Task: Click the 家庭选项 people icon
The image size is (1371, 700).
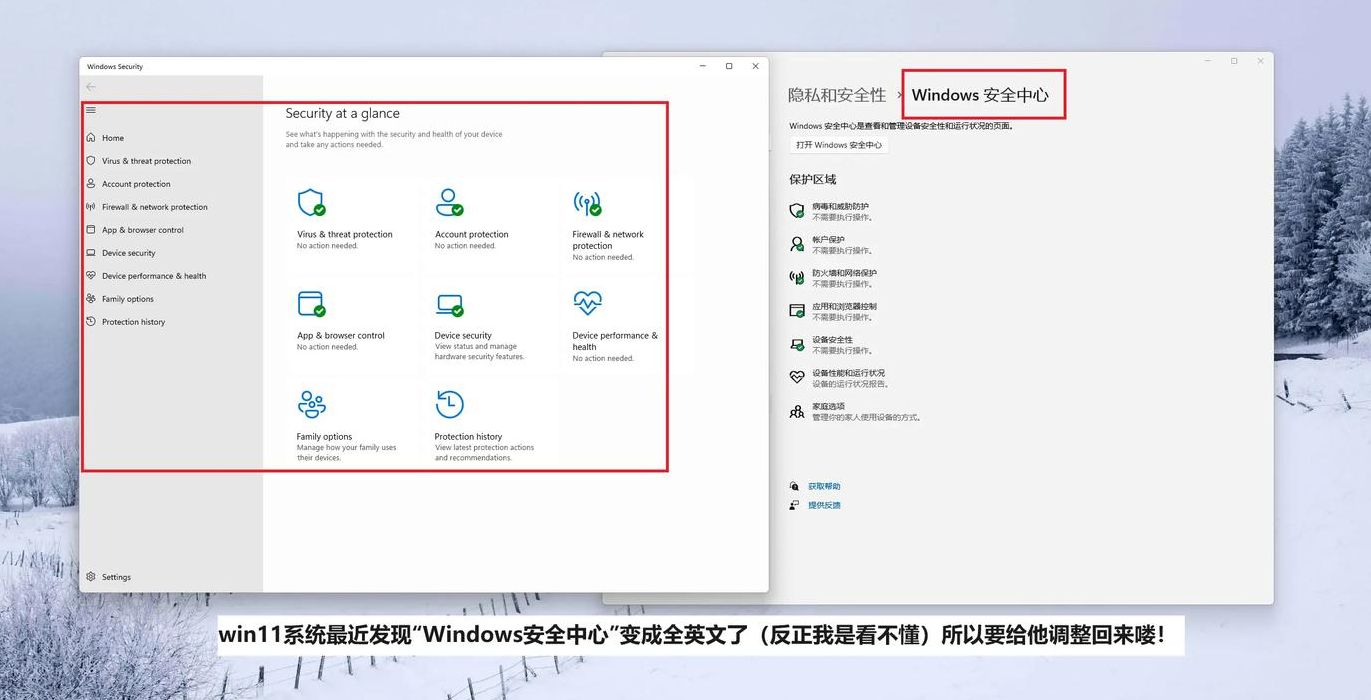Action: pyautogui.click(x=797, y=411)
